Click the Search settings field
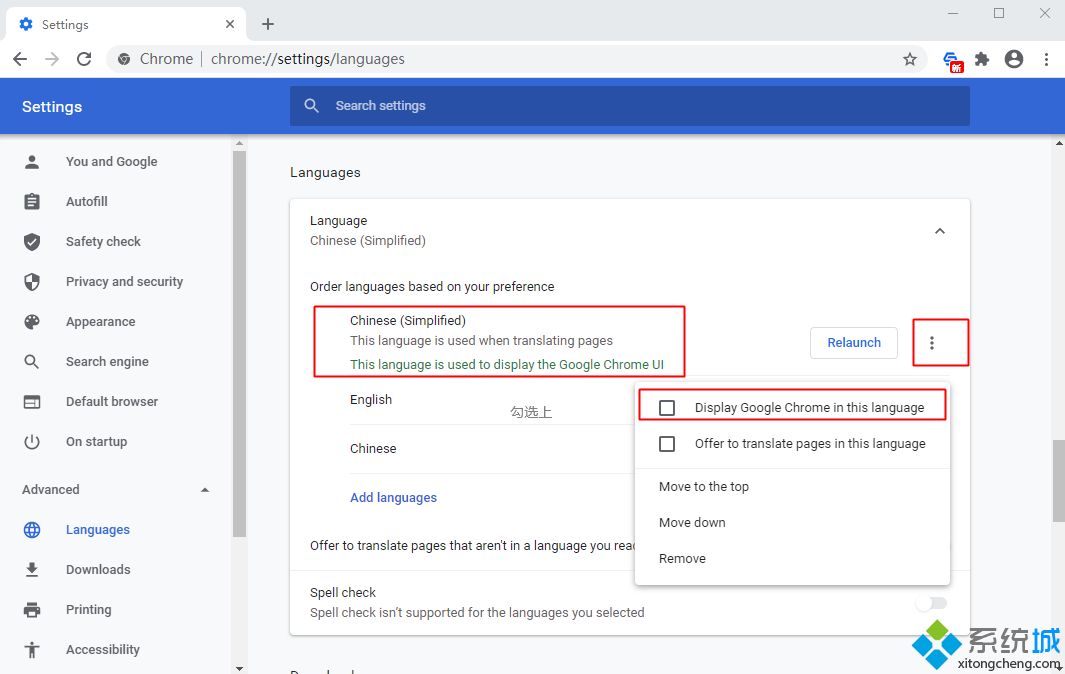The height and width of the screenshot is (674, 1065). pos(630,105)
